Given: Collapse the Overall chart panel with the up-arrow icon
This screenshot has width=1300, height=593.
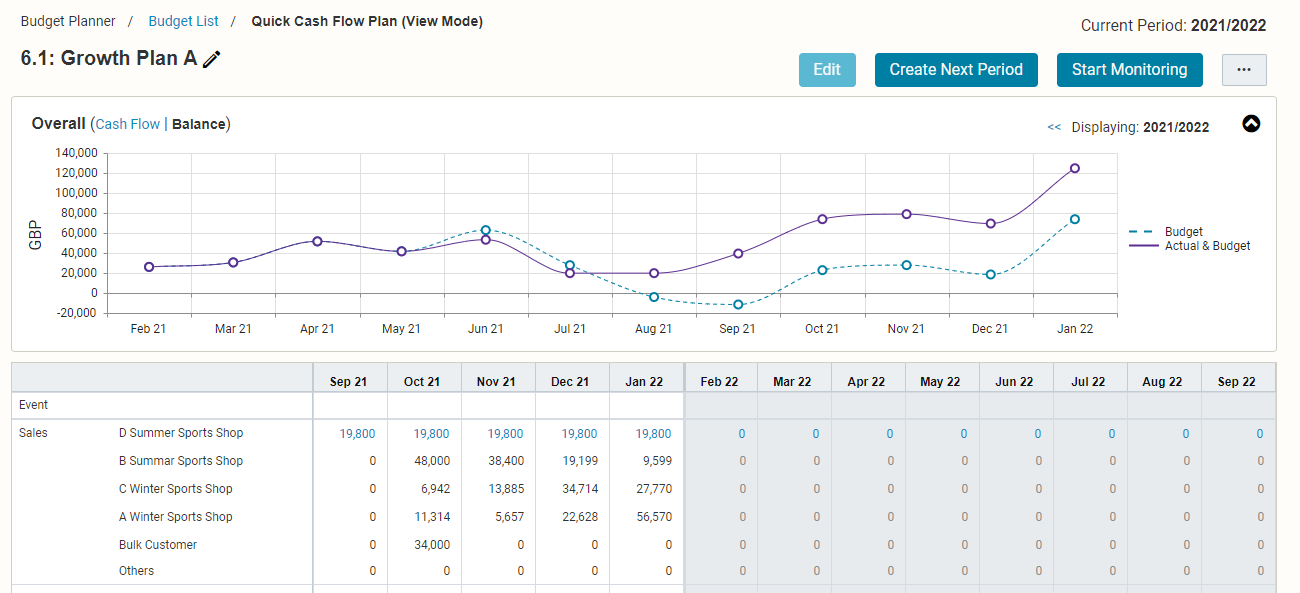Looking at the screenshot, I should [1251, 124].
